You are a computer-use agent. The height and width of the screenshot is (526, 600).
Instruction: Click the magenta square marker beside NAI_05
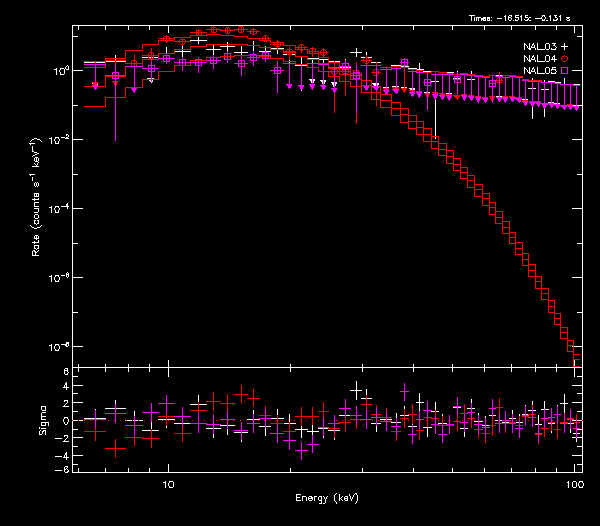point(564,71)
